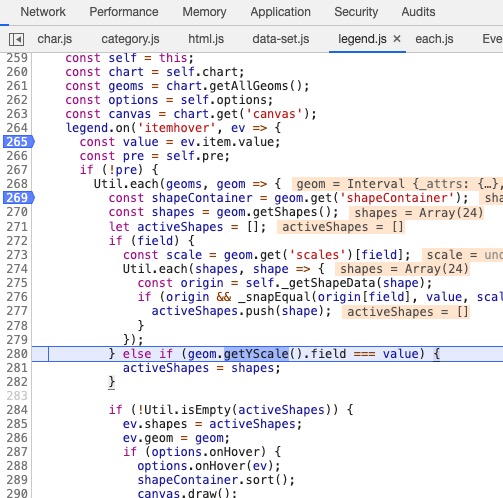The image size is (503, 498).
Task: Click 'activeShapes = shapes;' on line 281
Action: tap(202, 368)
